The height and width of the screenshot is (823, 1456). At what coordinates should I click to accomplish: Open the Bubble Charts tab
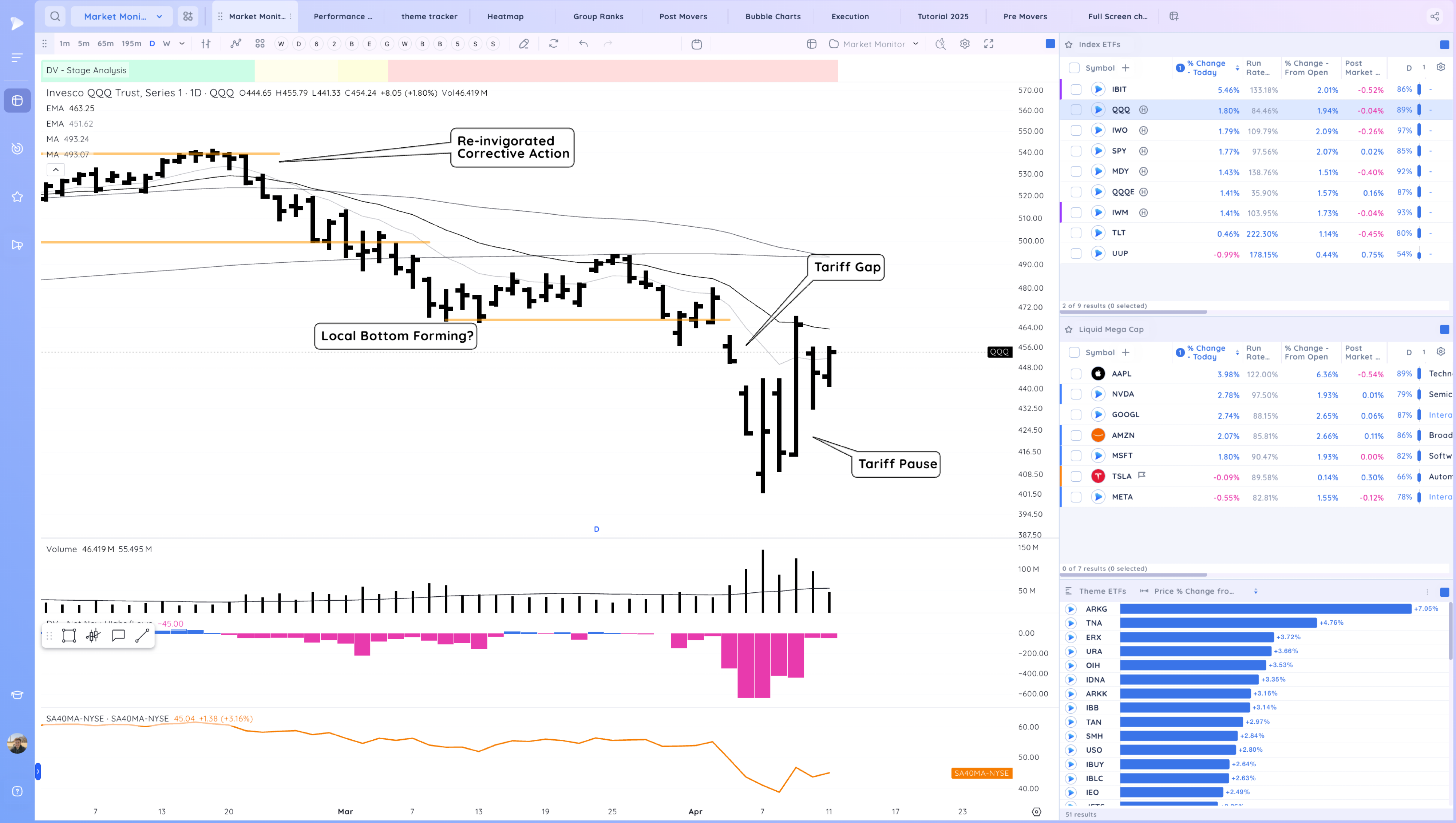click(772, 16)
